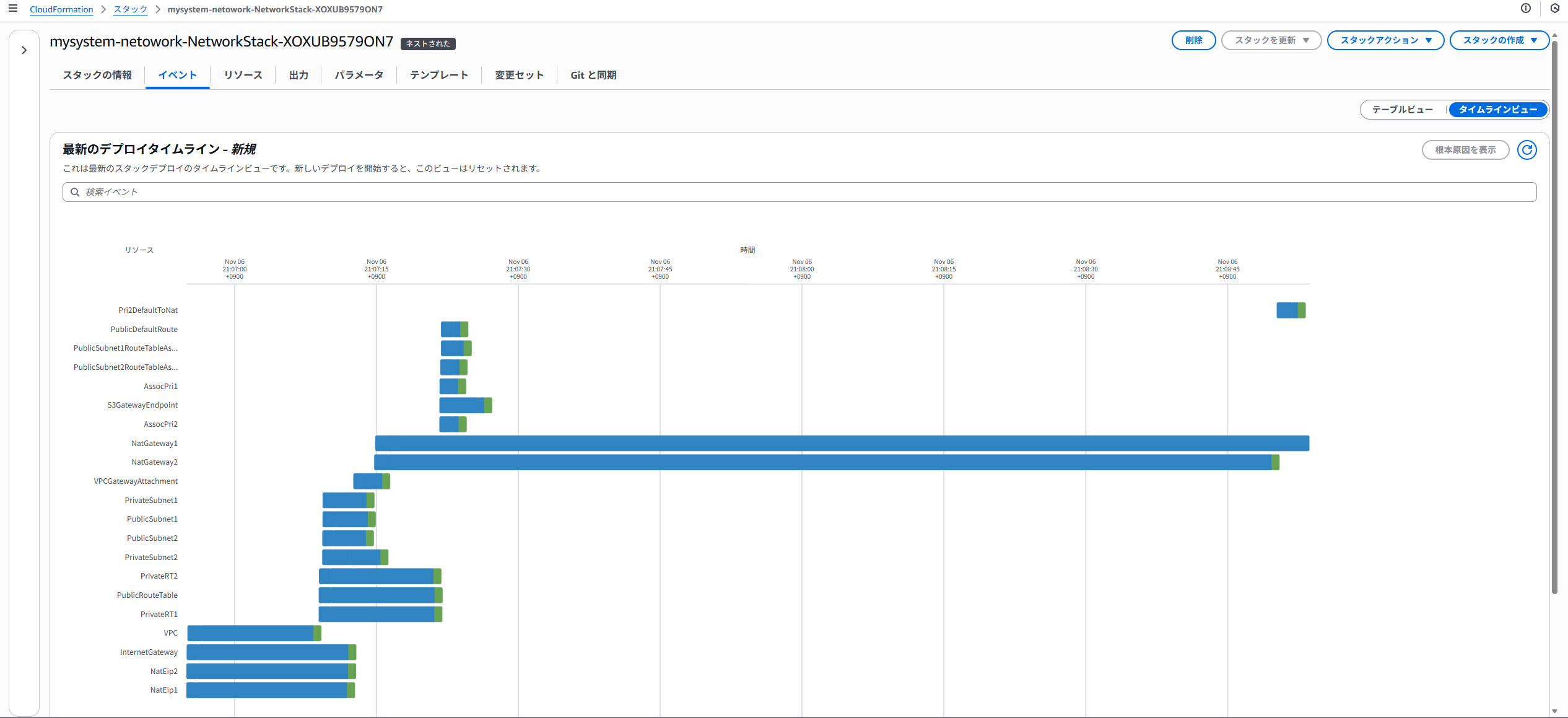Click the NatGateway1 timeline bar
1568x718 pixels.
[842, 443]
